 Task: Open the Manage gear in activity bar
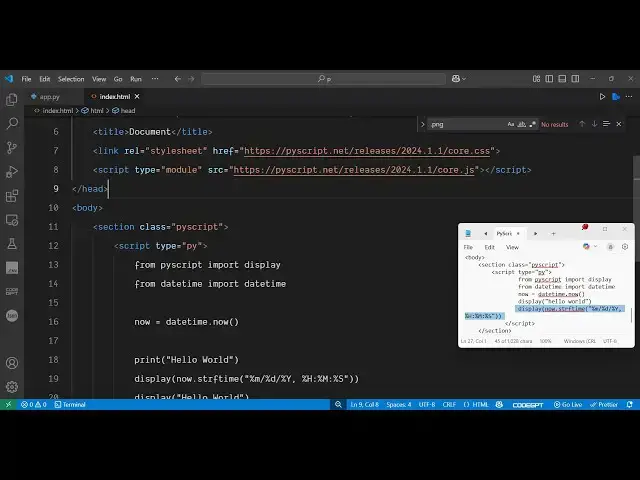[x=12, y=387]
